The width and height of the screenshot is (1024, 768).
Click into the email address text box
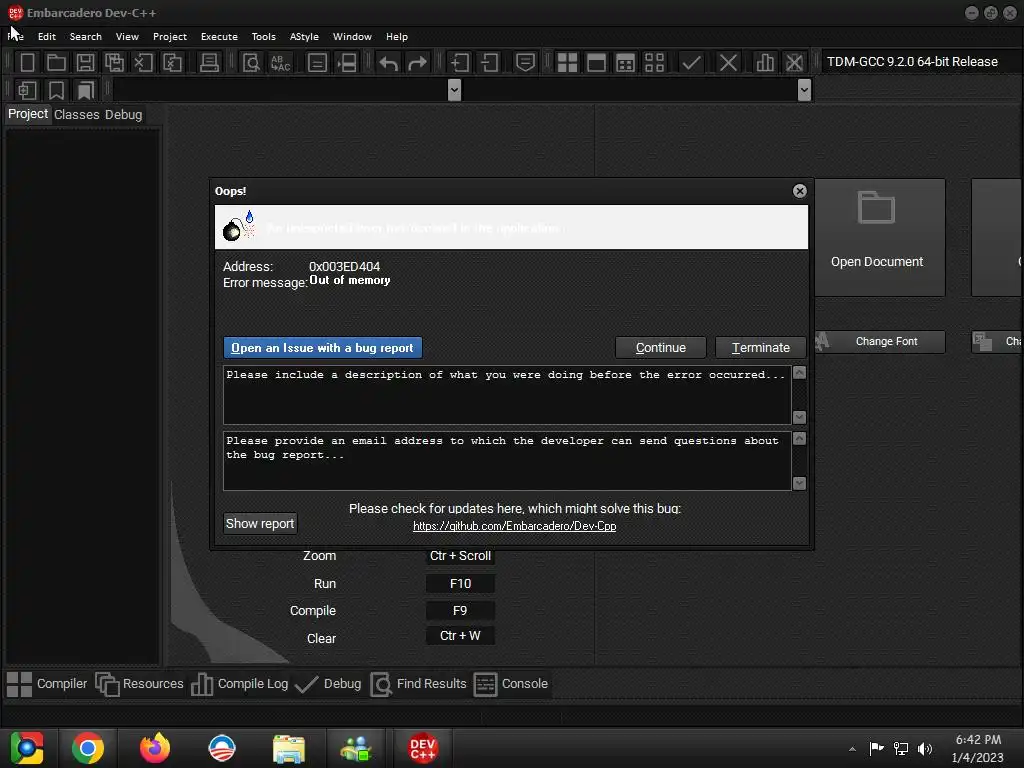pyautogui.click(x=507, y=461)
